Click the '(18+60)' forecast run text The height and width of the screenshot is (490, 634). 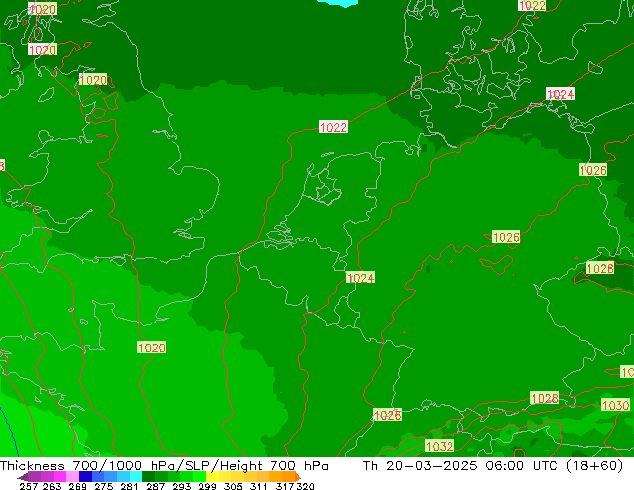click(595, 466)
